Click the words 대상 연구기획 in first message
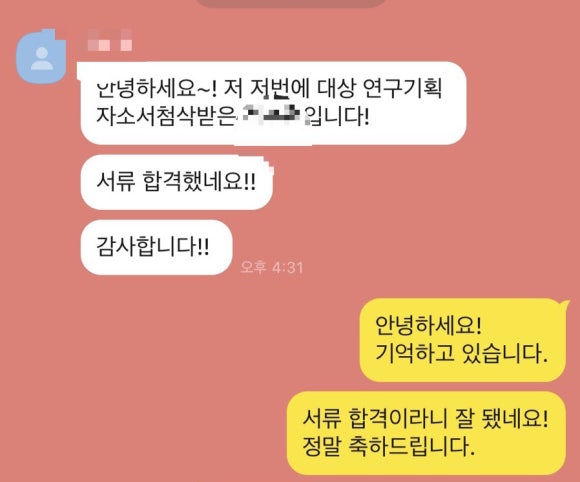This screenshot has width=580, height=482. pyautogui.click(x=379, y=89)
